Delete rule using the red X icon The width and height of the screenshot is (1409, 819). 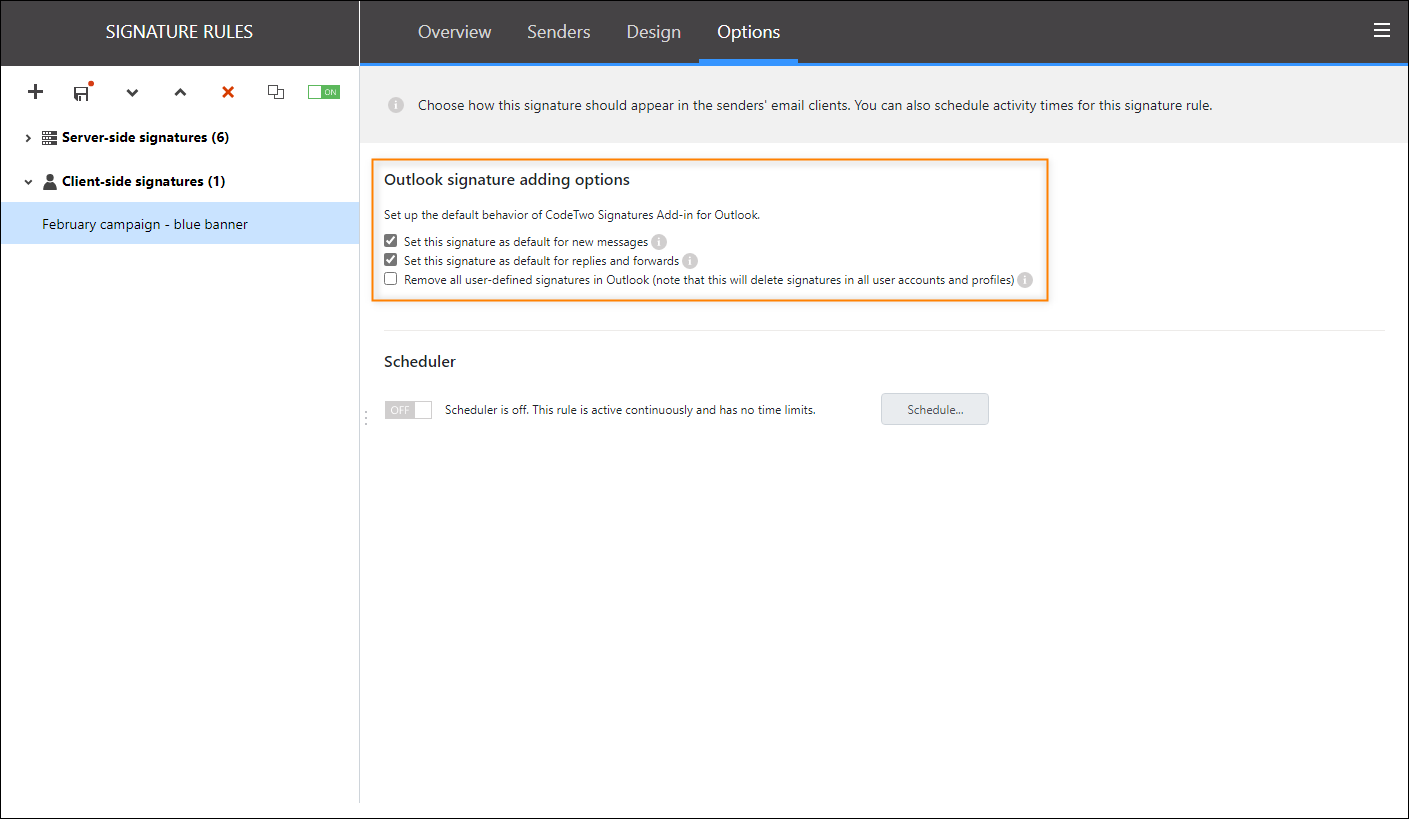click(228, 92)
